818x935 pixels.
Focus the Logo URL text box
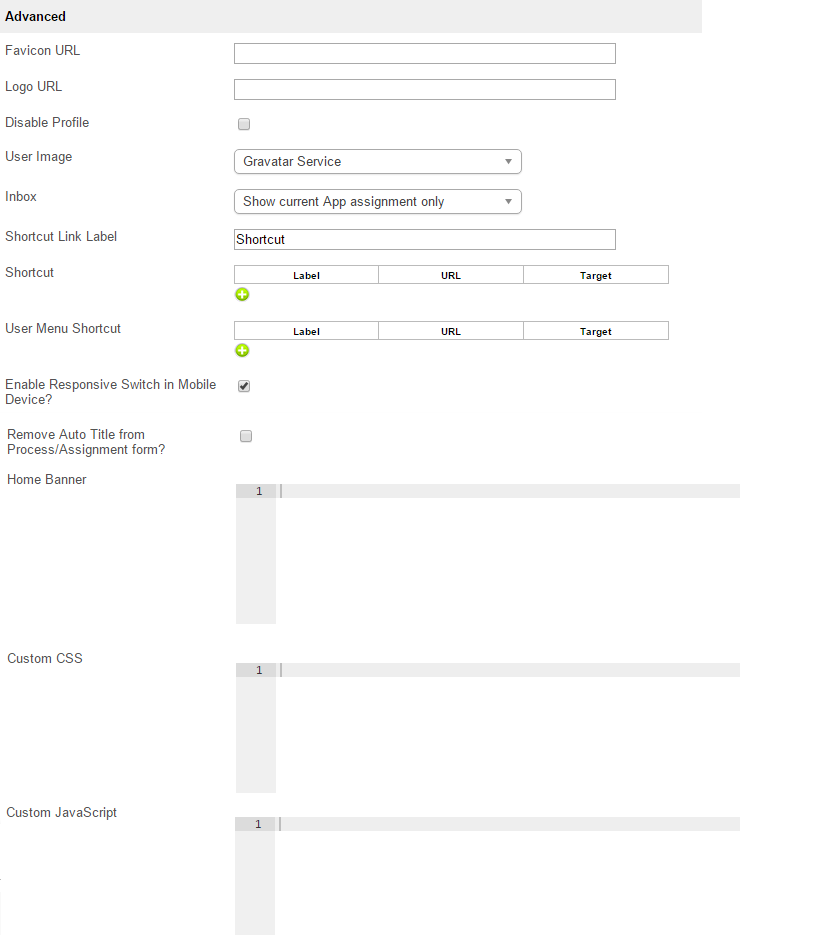point(424,90)
